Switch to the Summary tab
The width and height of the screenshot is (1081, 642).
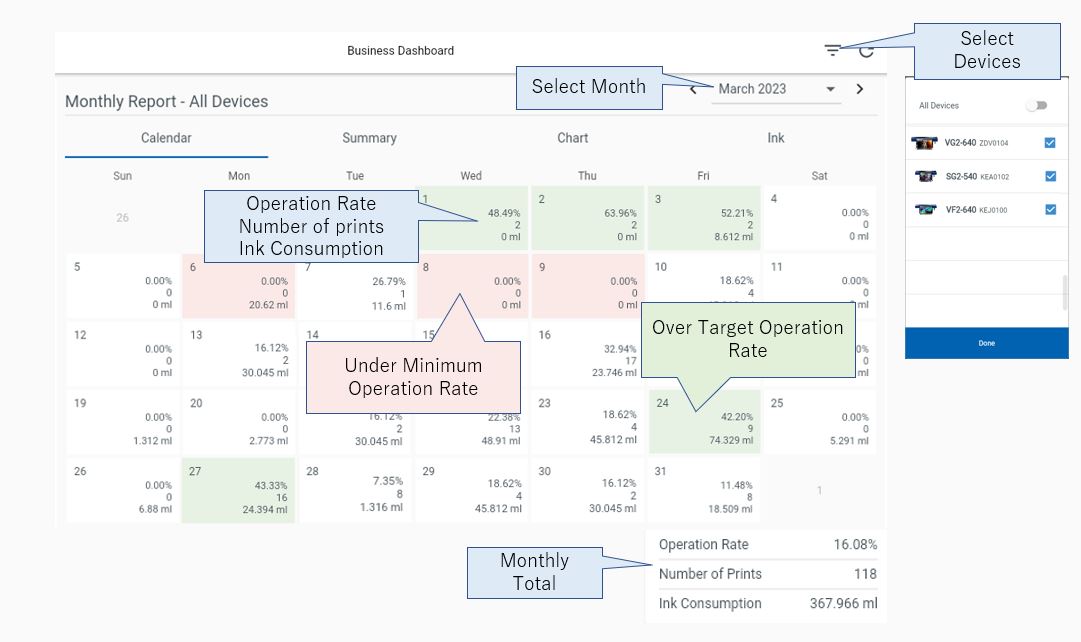(370, 138)
